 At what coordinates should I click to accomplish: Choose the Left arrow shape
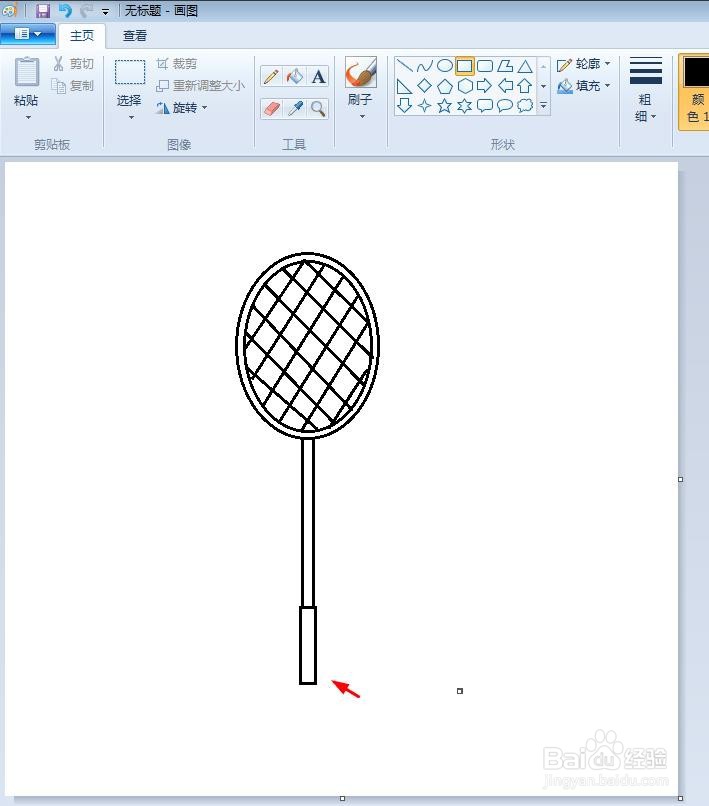click(505, 86)
